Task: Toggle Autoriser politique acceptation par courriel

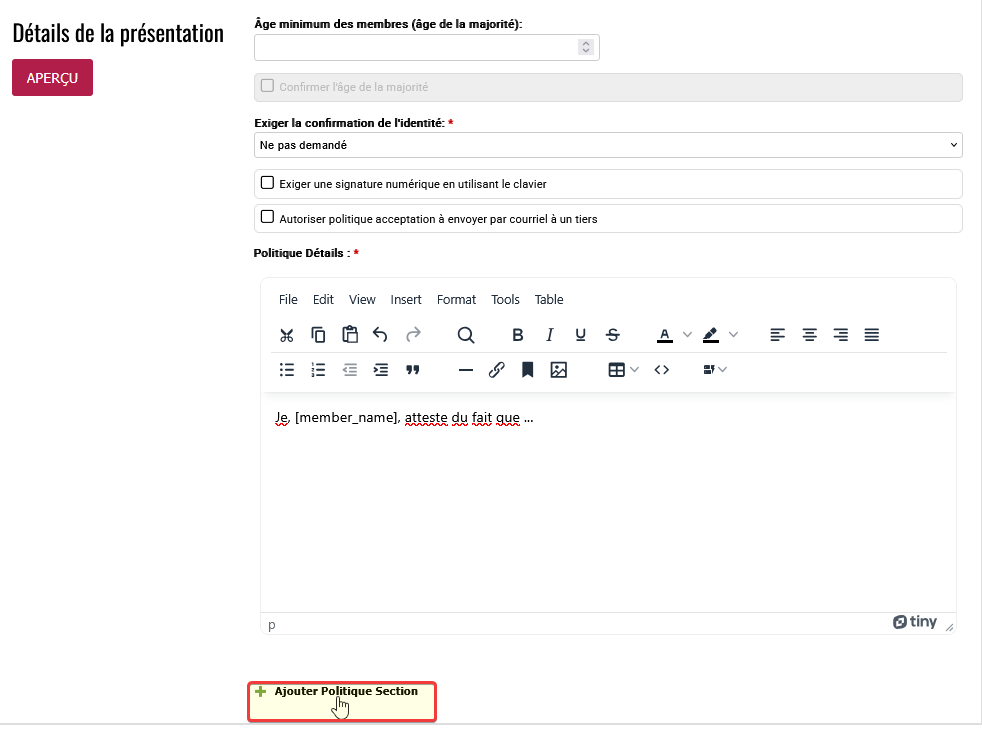Action: [267, 217]
